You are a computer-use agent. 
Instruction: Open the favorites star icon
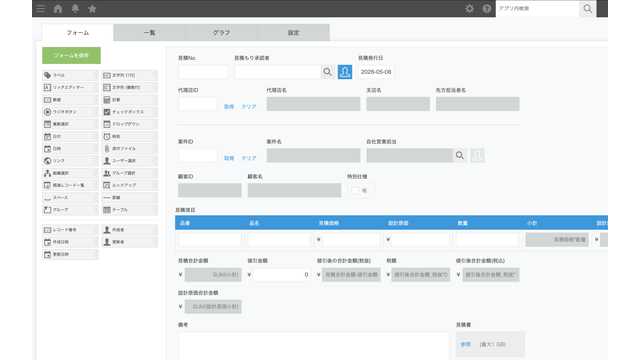[93, 9]
